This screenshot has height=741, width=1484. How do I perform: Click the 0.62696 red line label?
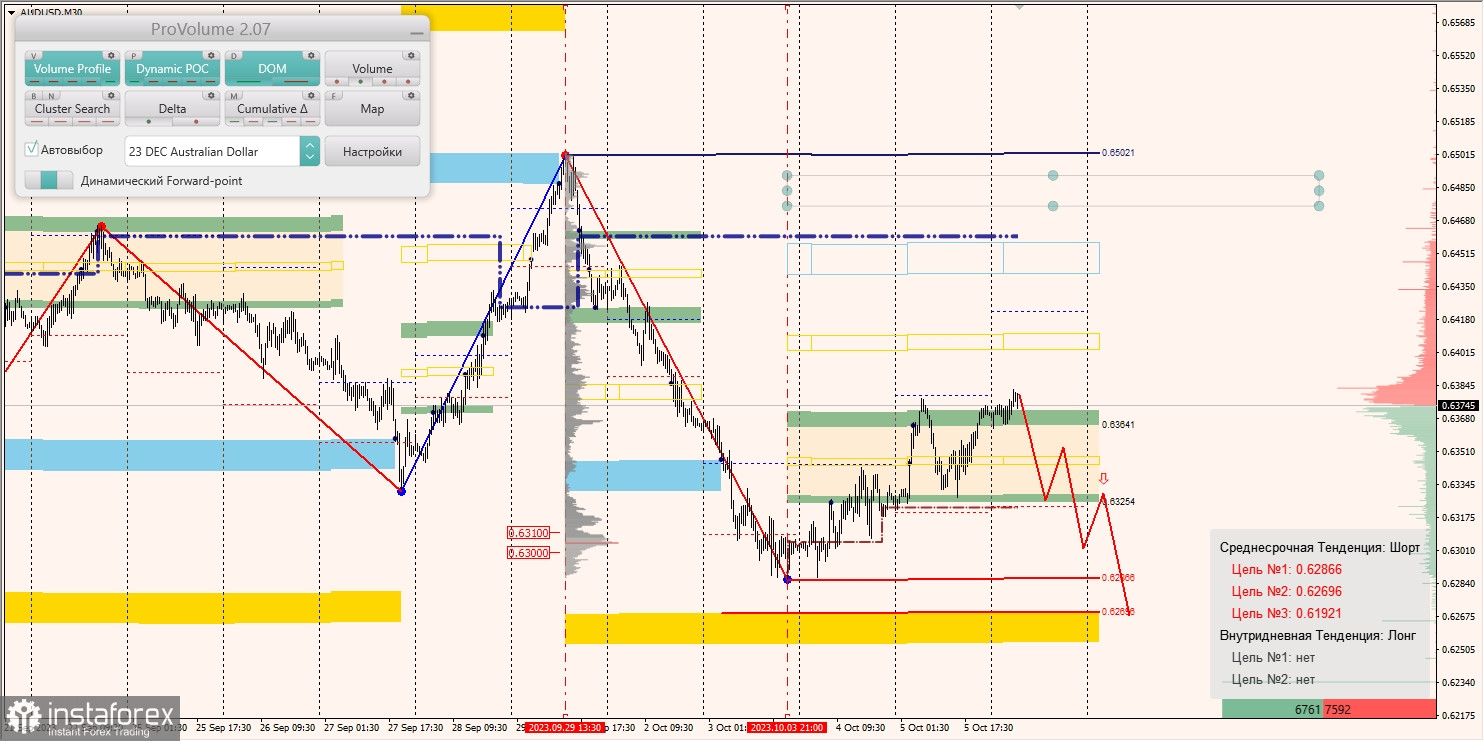tap(1118, 611)
